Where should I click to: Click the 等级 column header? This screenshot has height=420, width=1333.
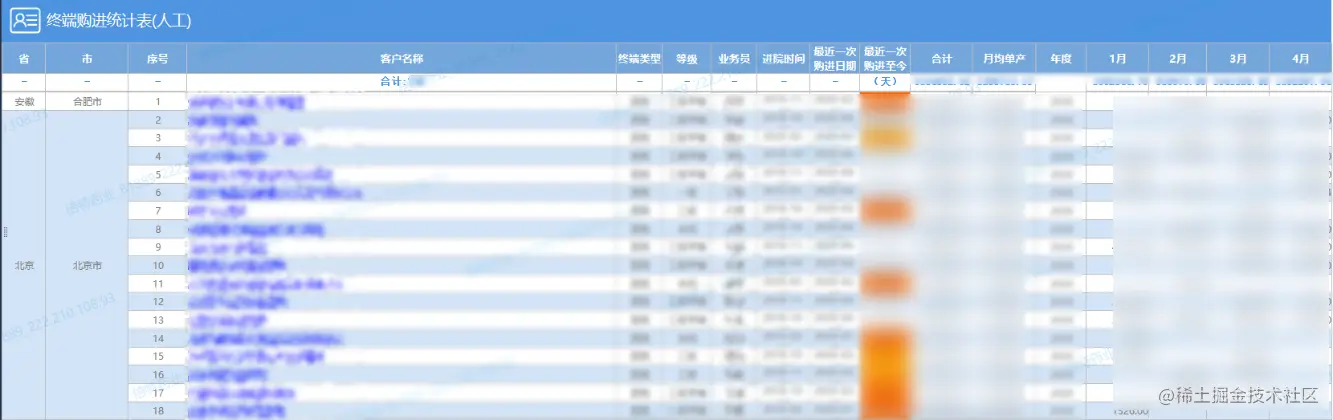[686, 59]
